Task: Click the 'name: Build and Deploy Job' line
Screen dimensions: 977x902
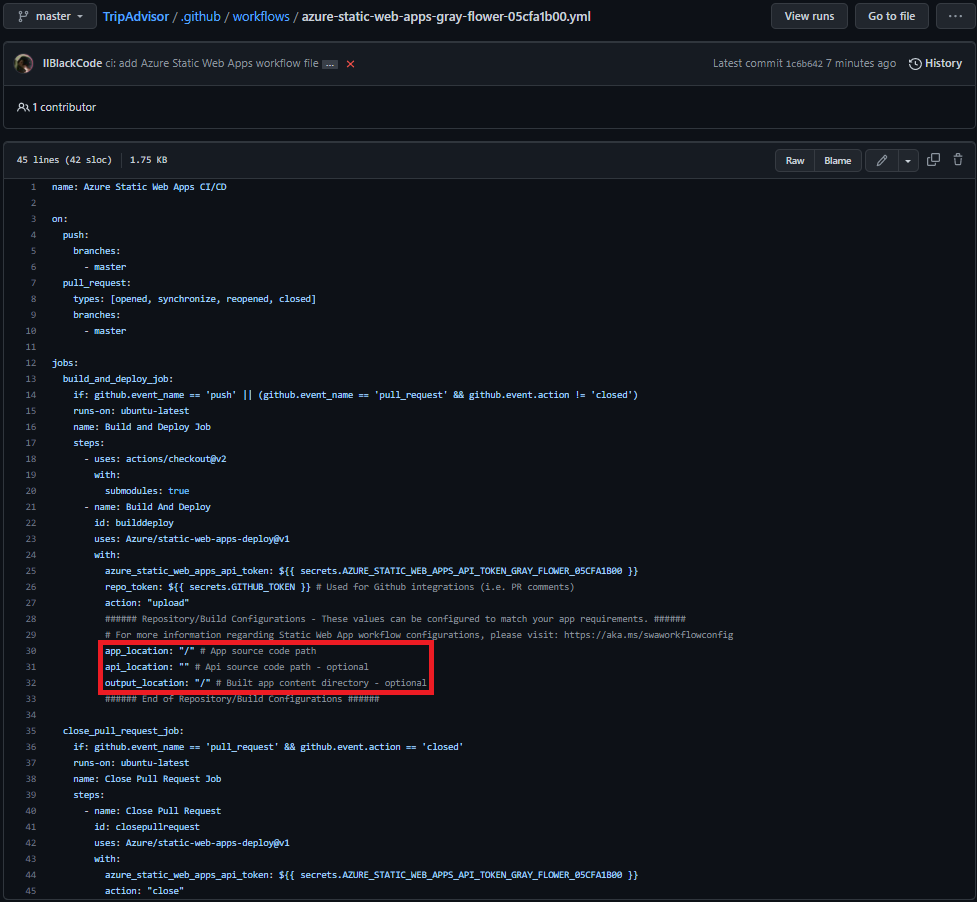Action: 142,427
